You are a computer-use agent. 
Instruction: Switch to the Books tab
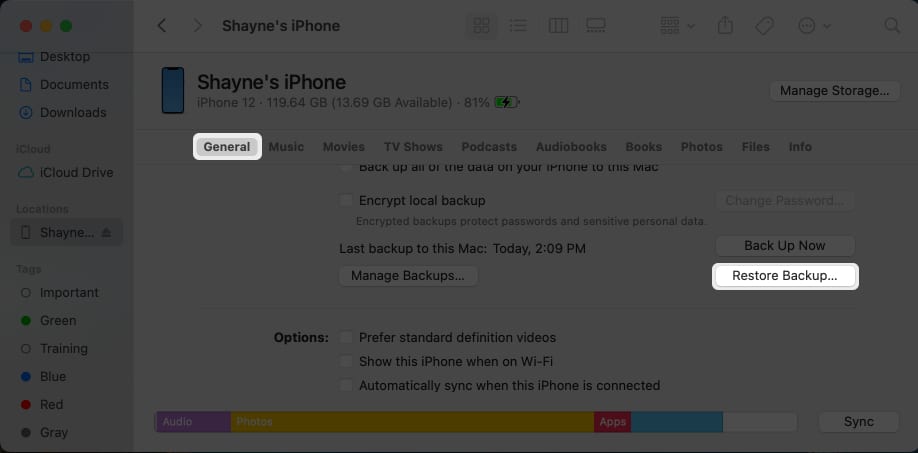(643, 147)
